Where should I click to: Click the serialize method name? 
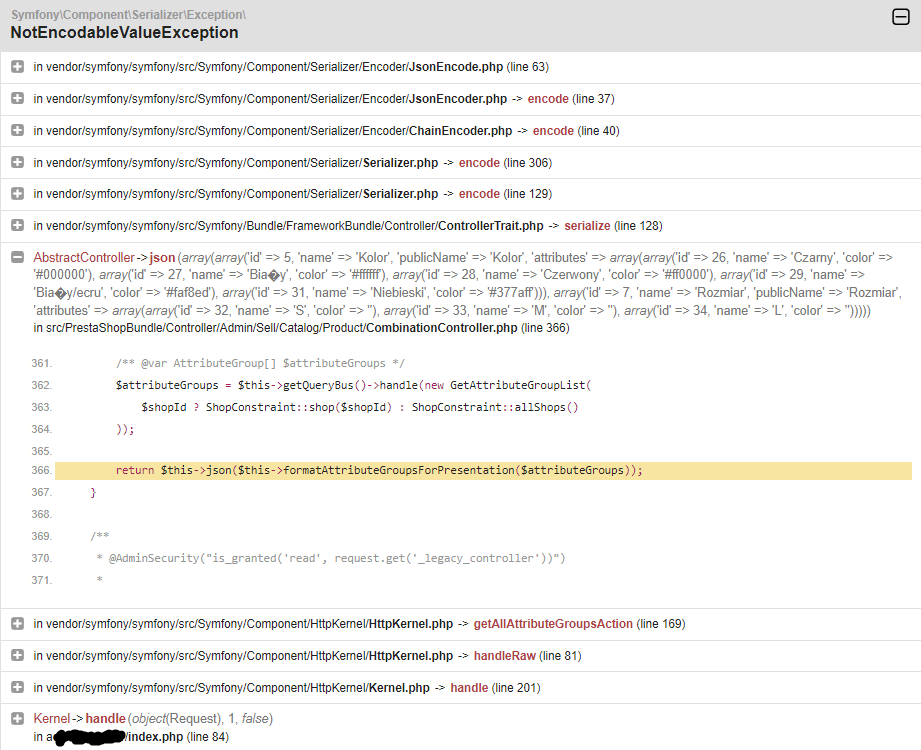click(x=587, y=226)
